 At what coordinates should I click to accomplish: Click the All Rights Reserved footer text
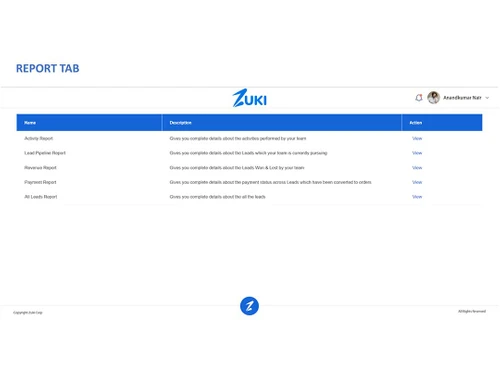pos(472,311)
